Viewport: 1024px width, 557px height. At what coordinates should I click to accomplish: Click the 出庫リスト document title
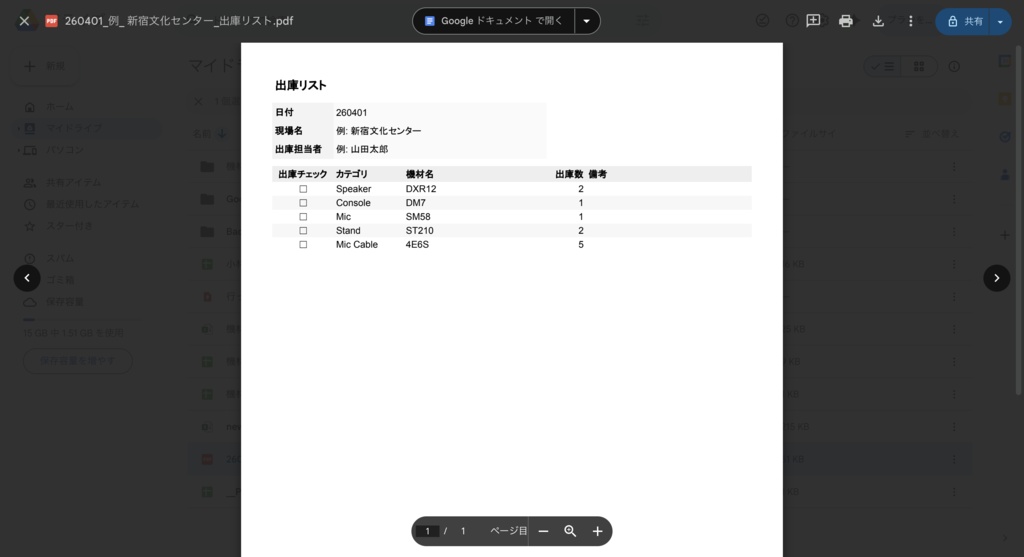click(300, 85)
